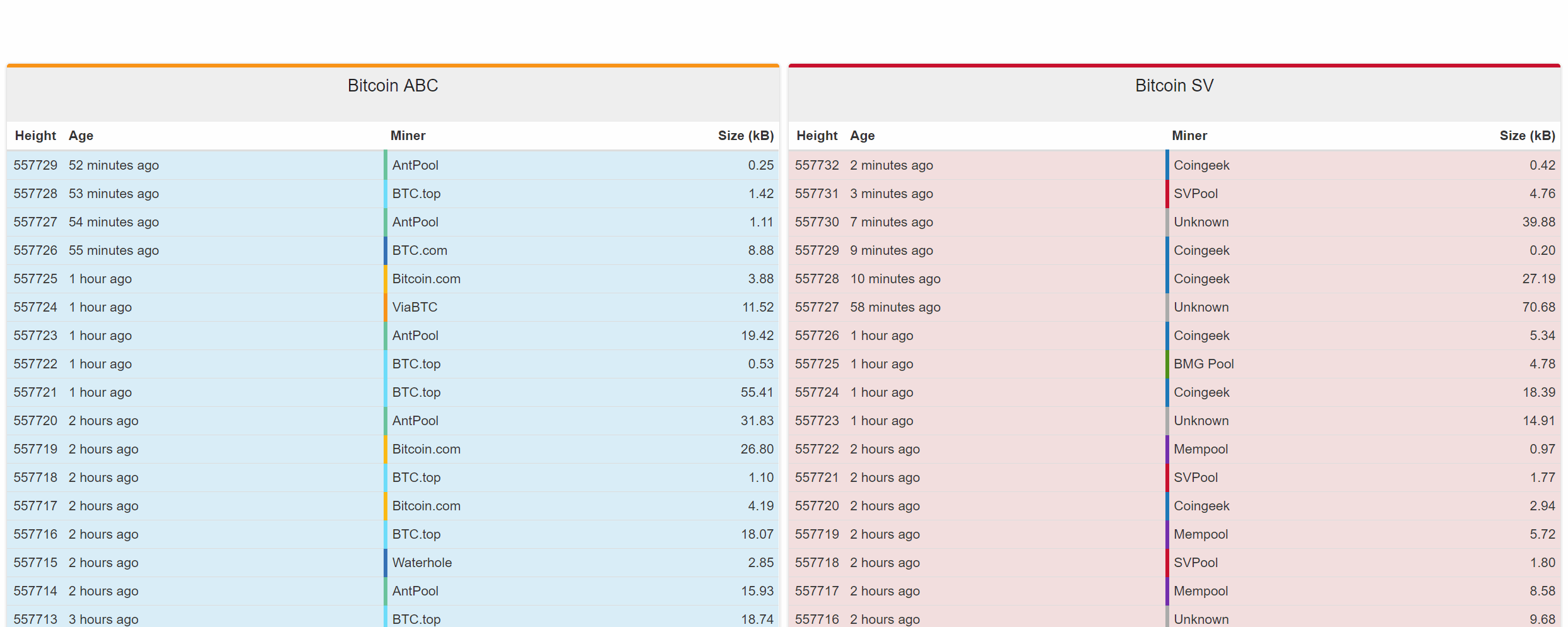
Task: Click the 14.91 size value
Action: click(x=1539, y=421)
